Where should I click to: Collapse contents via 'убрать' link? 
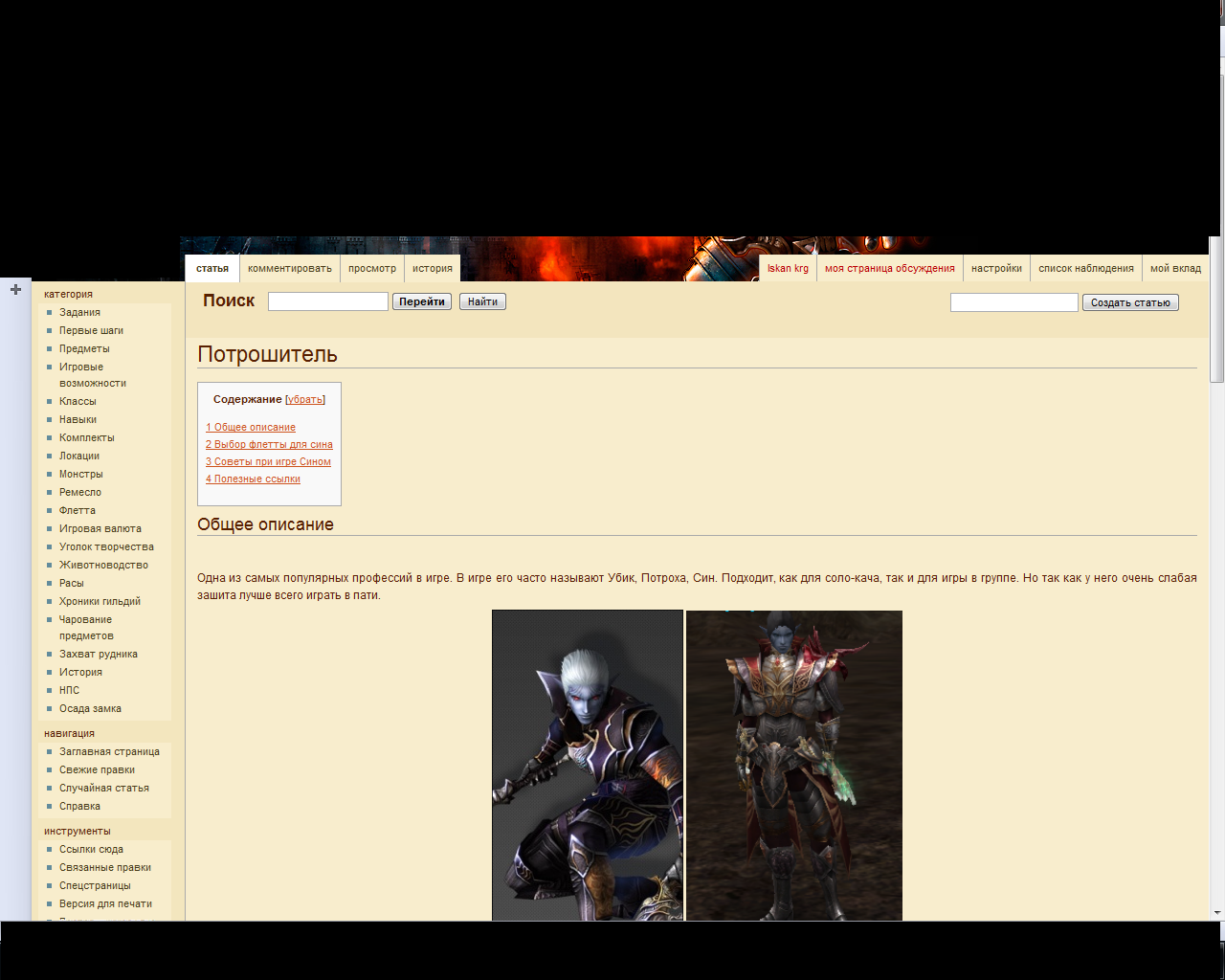click(305, 399)
